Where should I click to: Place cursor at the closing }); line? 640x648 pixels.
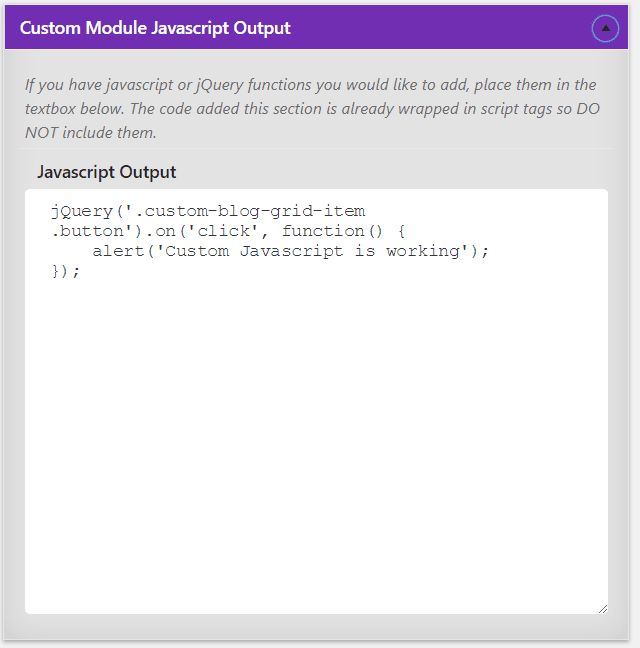tap(65, 271)
